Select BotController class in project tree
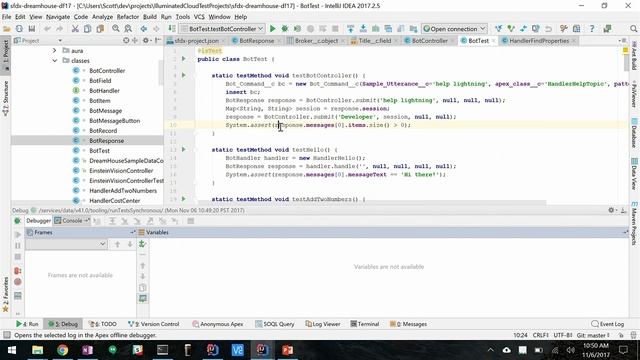 coord(107,71)
